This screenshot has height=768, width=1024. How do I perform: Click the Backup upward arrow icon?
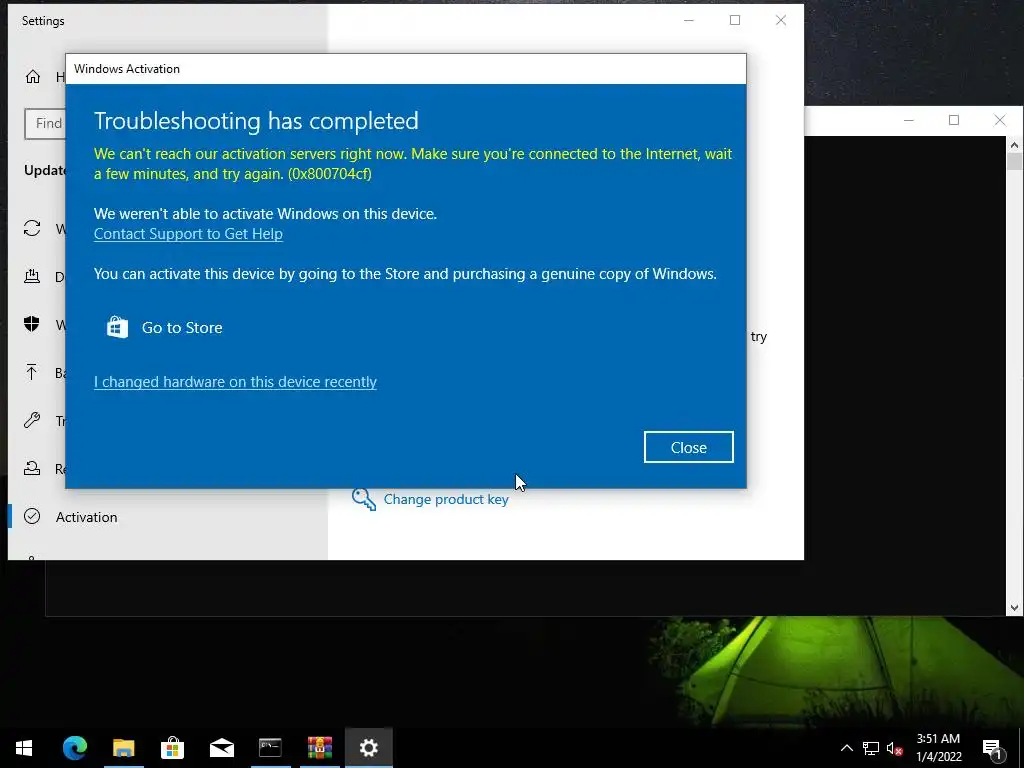click(x=32, y=372)
